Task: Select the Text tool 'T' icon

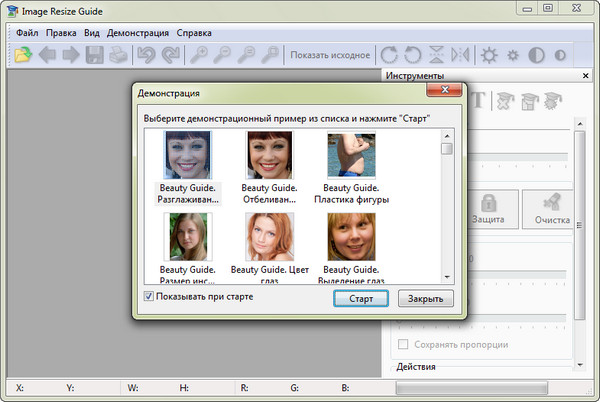Action: [x=479, y=99]
